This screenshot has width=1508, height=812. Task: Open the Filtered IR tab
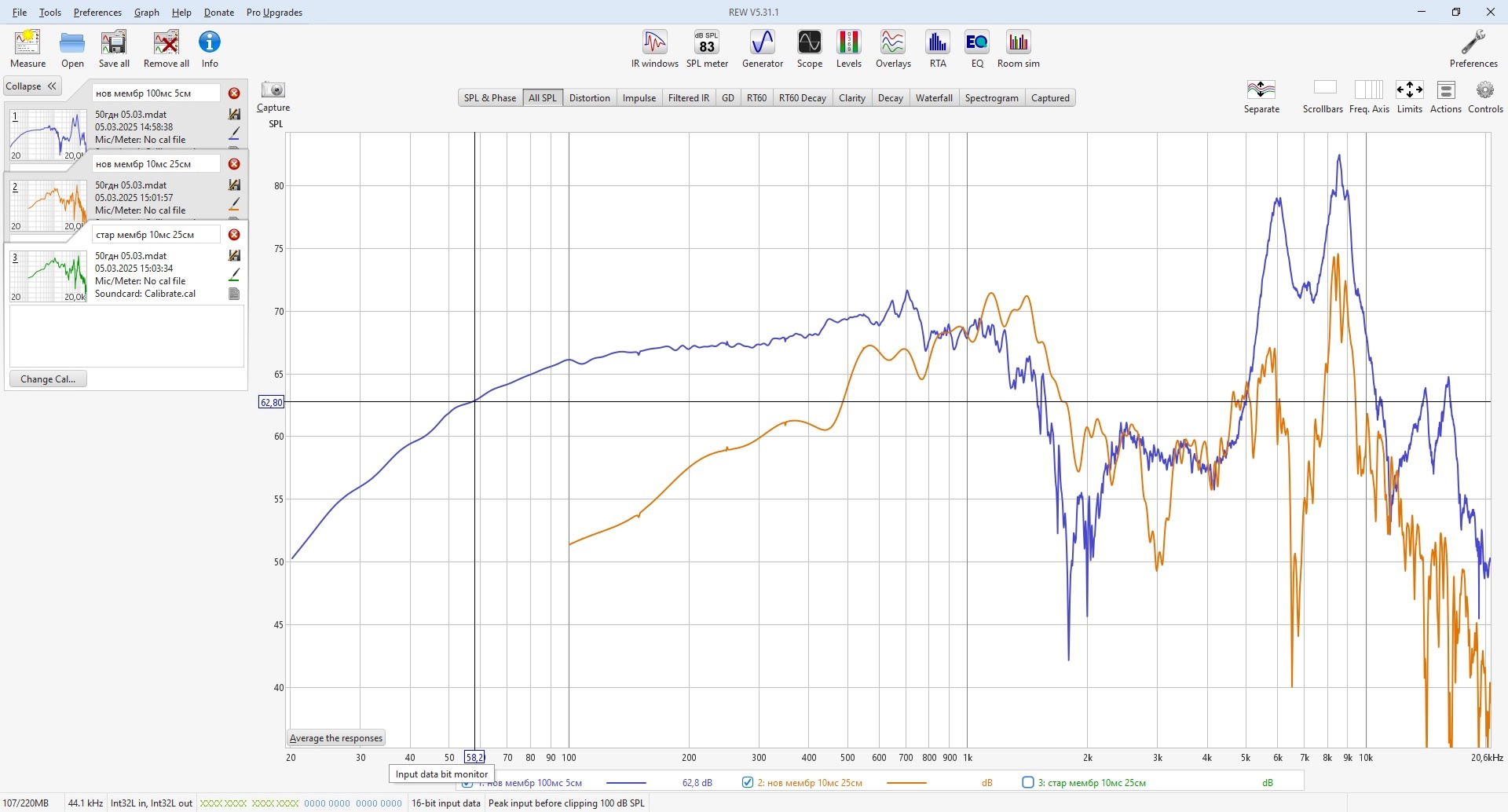click(x=689, y=98)
